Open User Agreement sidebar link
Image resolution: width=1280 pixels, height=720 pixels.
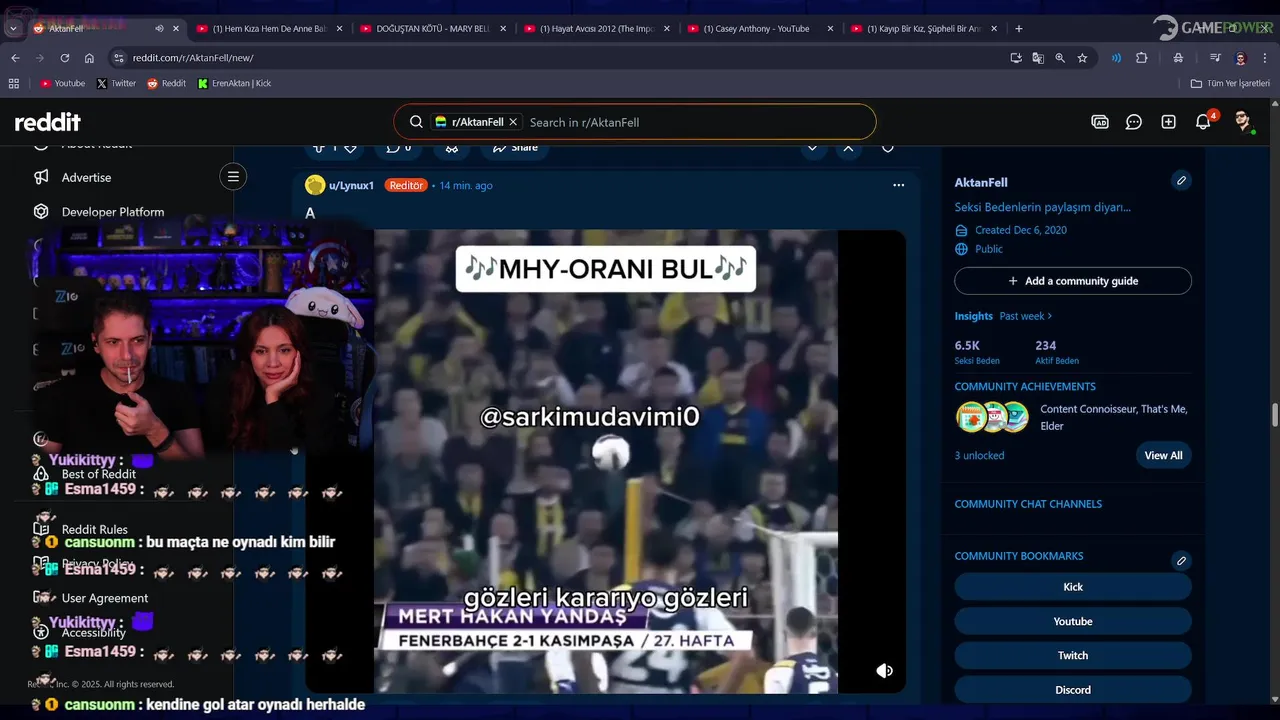coord(104,598)
